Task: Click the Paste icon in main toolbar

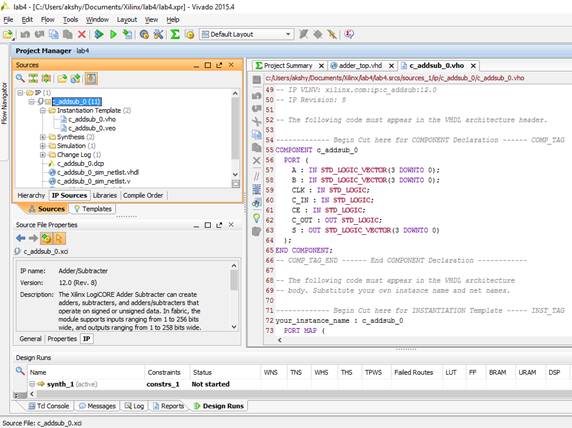Action: coord(67,34)
